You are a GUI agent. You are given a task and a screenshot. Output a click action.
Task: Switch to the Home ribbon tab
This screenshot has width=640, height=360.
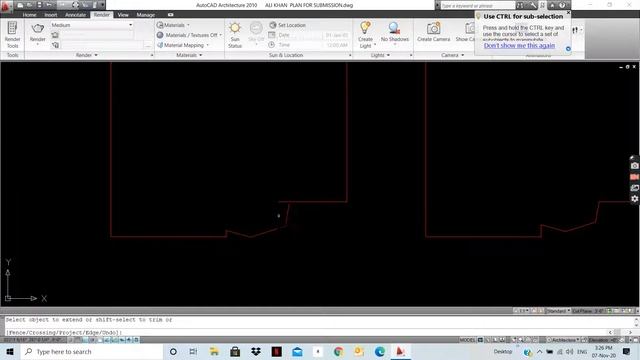(x=29, y=15)
